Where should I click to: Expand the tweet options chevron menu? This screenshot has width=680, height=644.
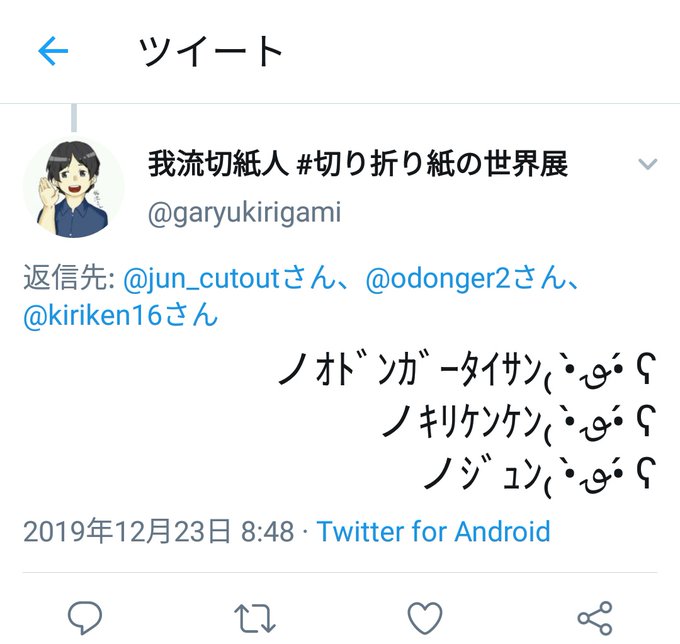(648, 163)
